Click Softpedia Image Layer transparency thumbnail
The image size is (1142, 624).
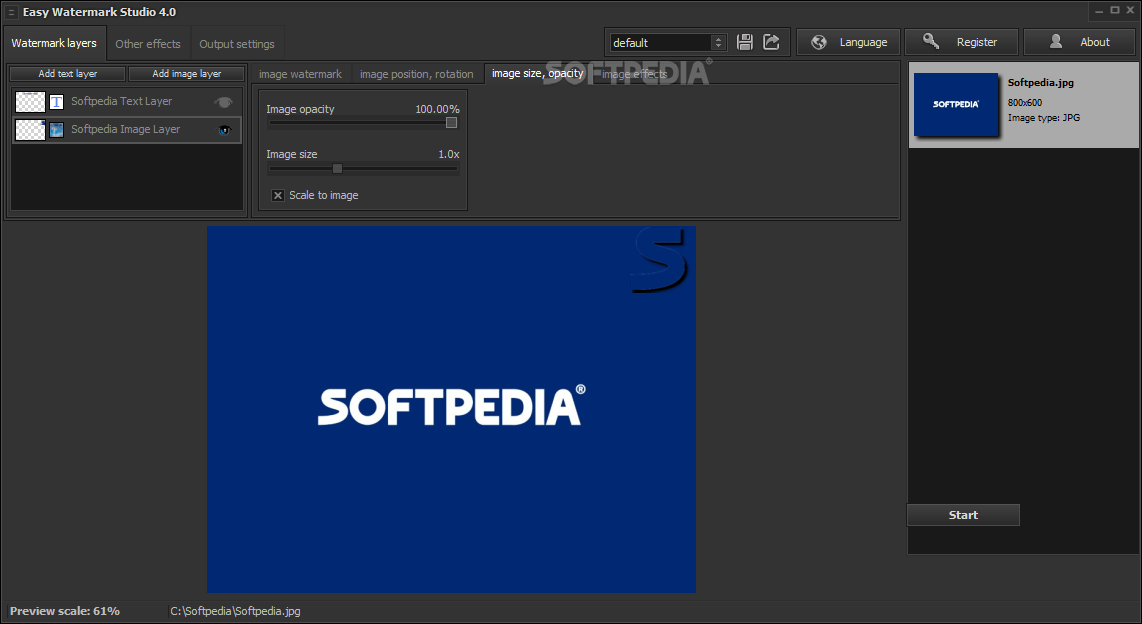click(31, 130)
